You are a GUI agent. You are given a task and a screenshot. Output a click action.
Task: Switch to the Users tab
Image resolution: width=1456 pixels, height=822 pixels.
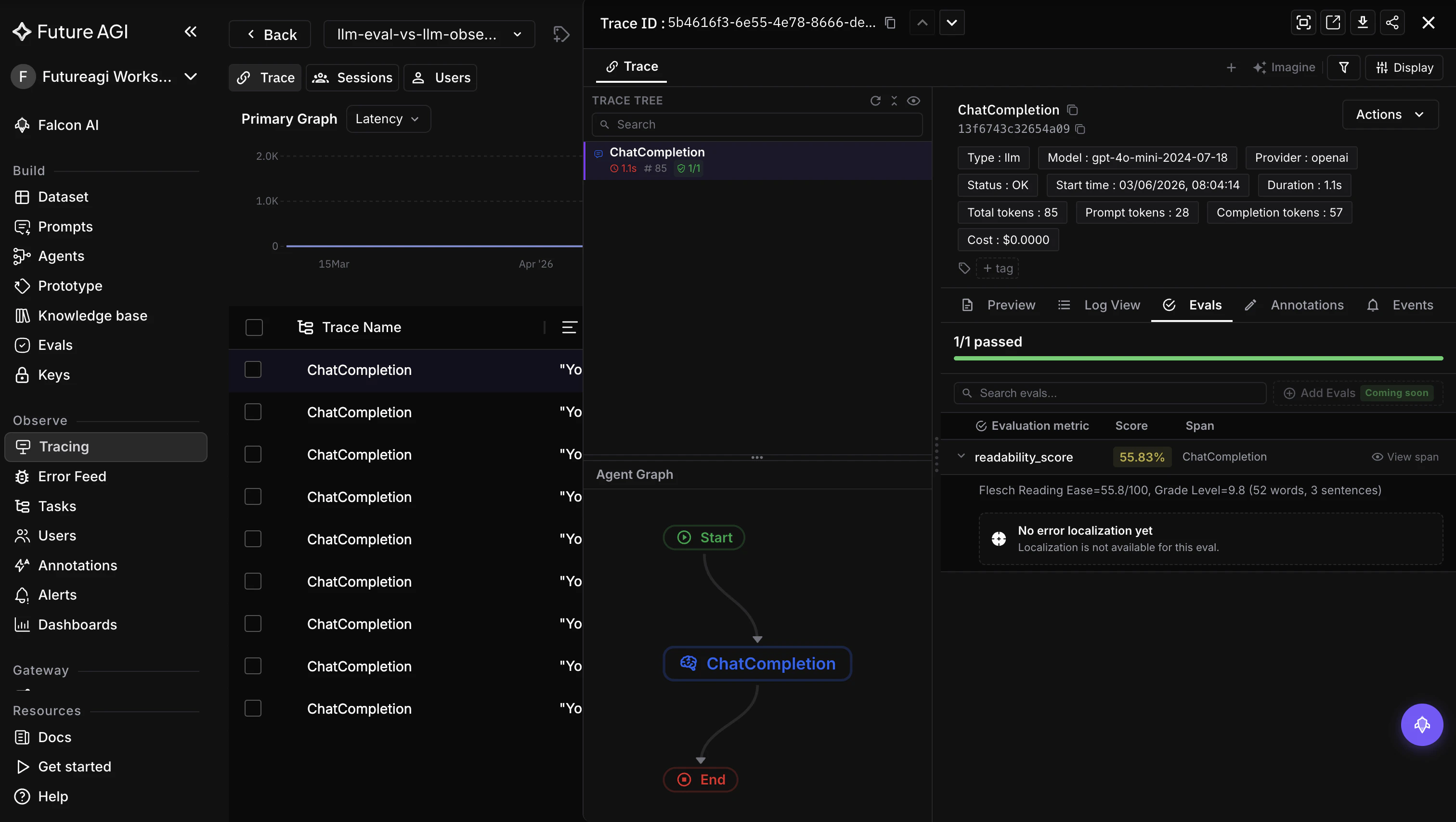point(441,78)
